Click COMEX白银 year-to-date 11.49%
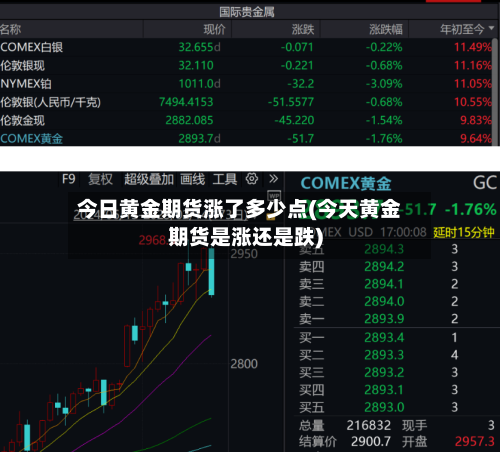500x452 pixels. 473,47
